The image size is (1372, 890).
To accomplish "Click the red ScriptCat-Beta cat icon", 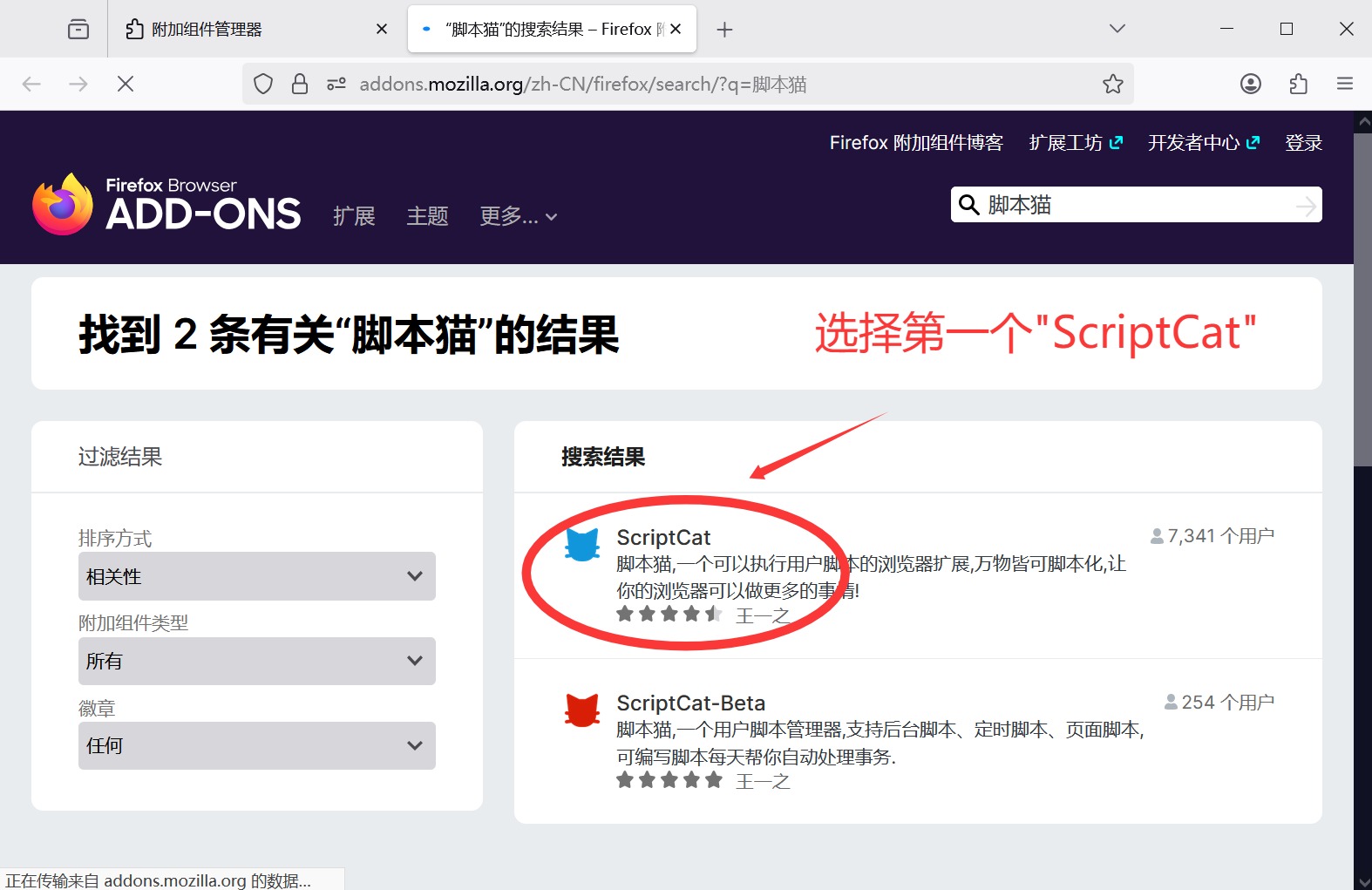I will [582, 710].
